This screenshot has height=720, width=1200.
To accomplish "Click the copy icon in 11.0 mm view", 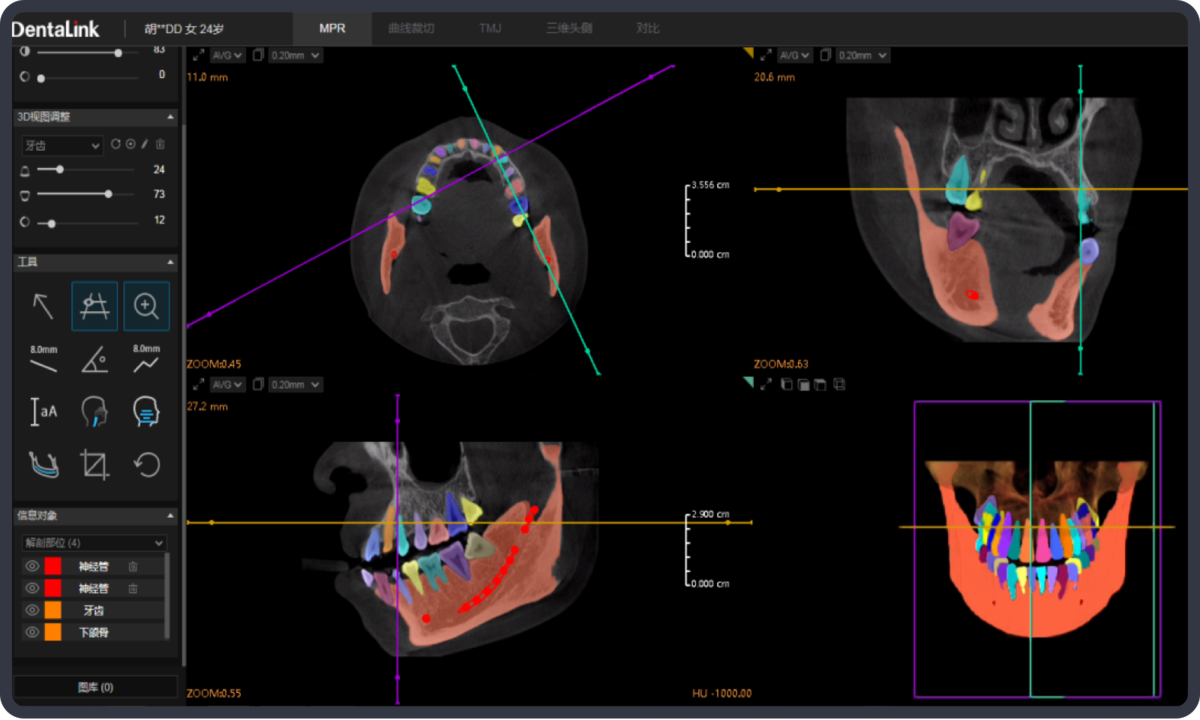I will [258, 55].
